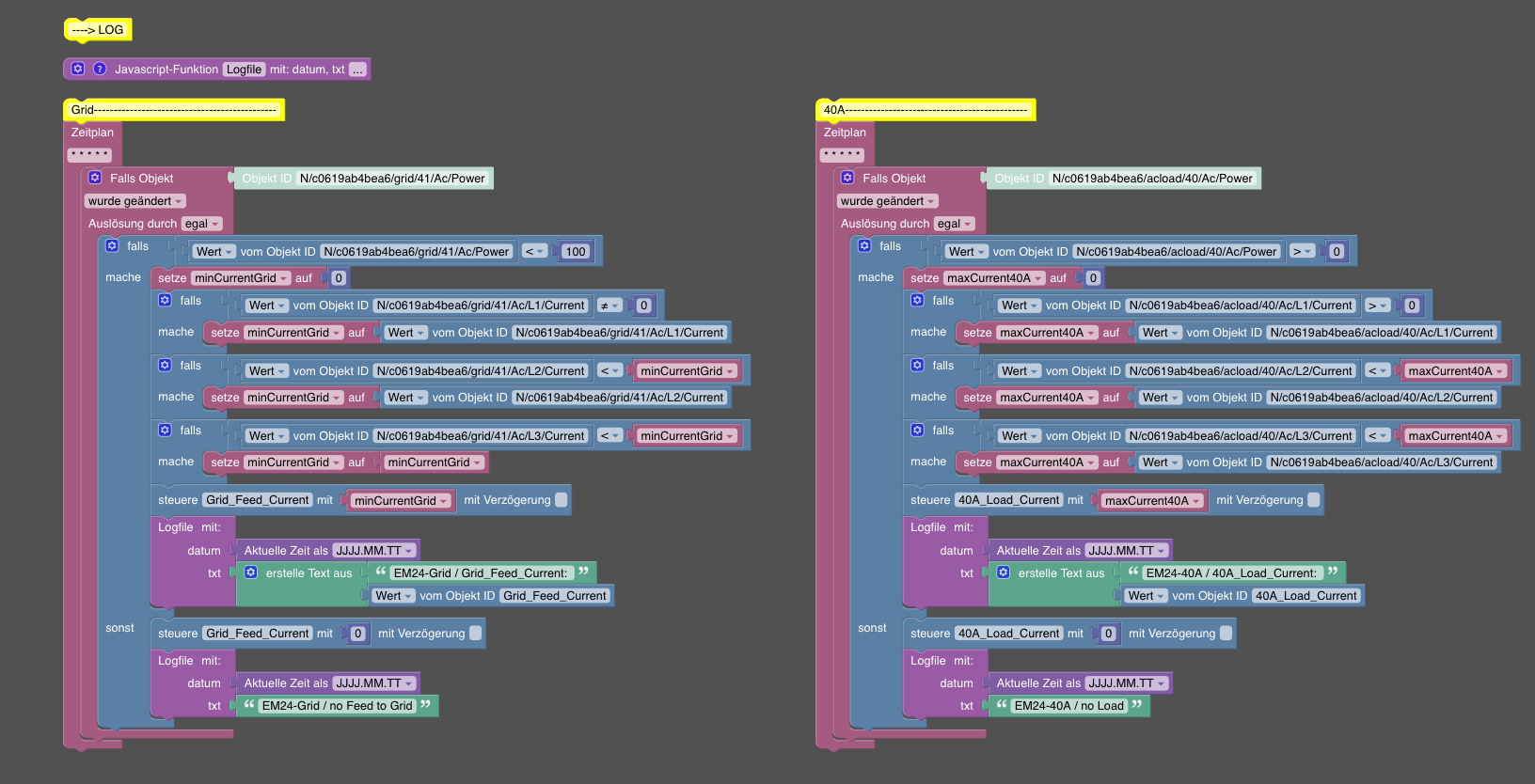Viewport: 1535px width, 784px height.
Task: Open gear on erstelle Text aus for EM24-40A
Action: 1004,572
